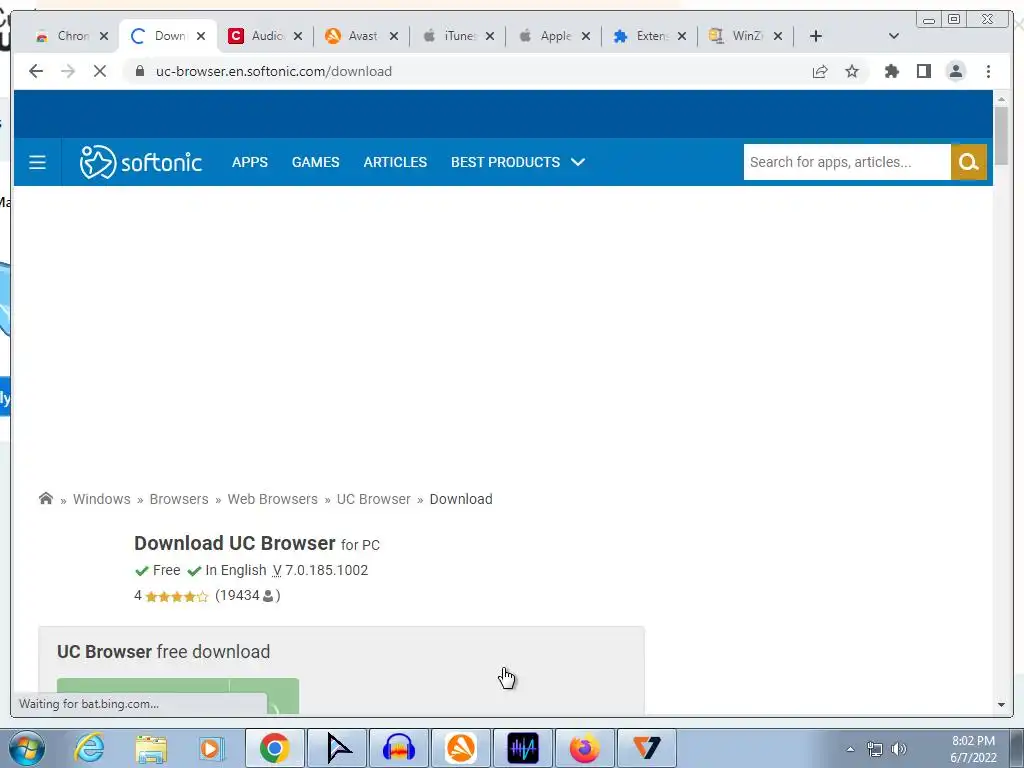Open Windows Start button

click(27, 748)
